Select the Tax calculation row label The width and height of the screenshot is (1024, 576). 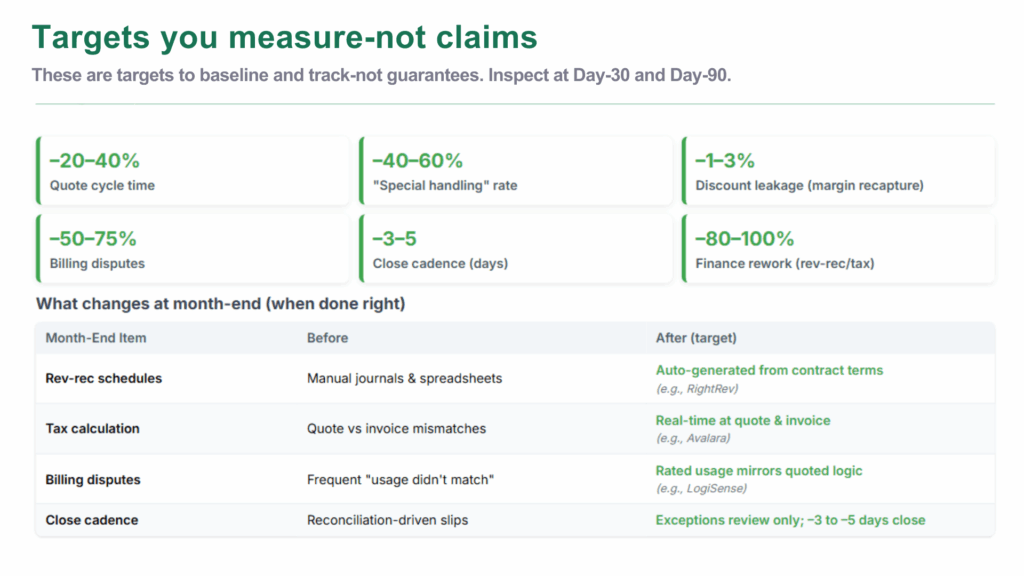tap(92, 428)
